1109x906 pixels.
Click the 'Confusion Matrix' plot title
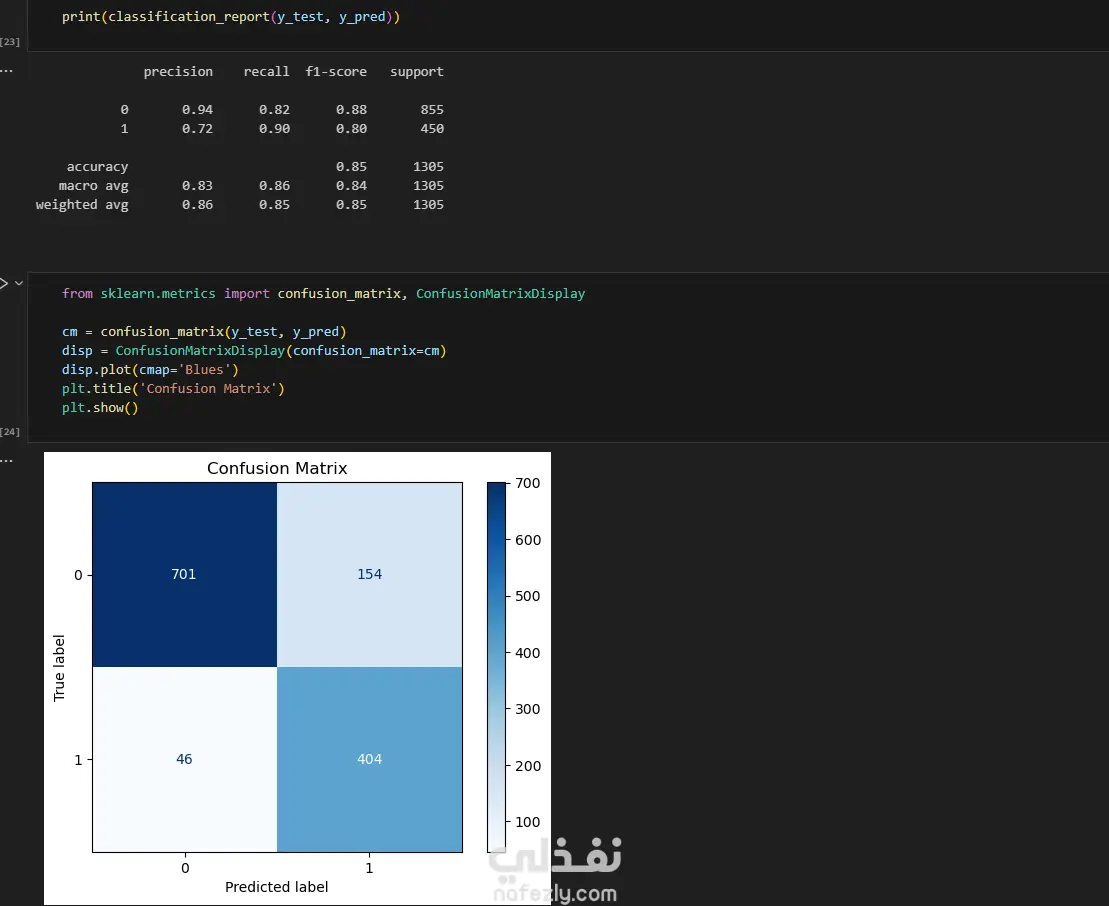click(277, 468)
